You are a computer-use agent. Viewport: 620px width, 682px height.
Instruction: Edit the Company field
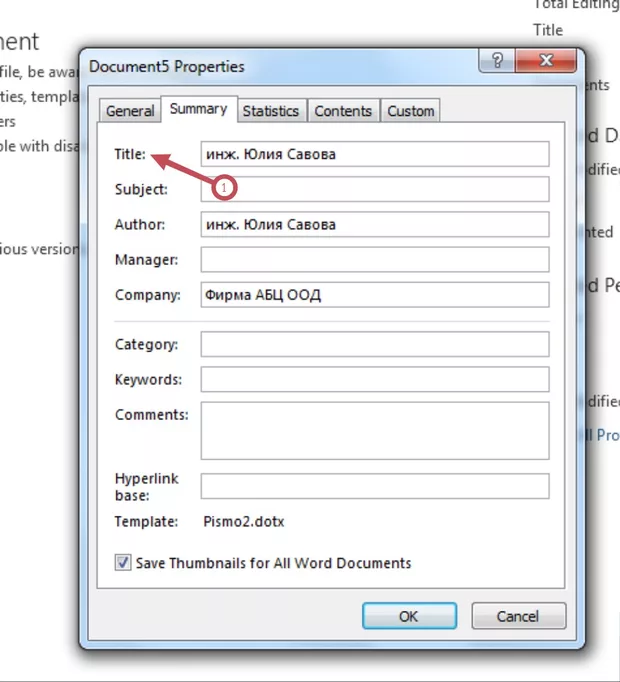point(375,295)
